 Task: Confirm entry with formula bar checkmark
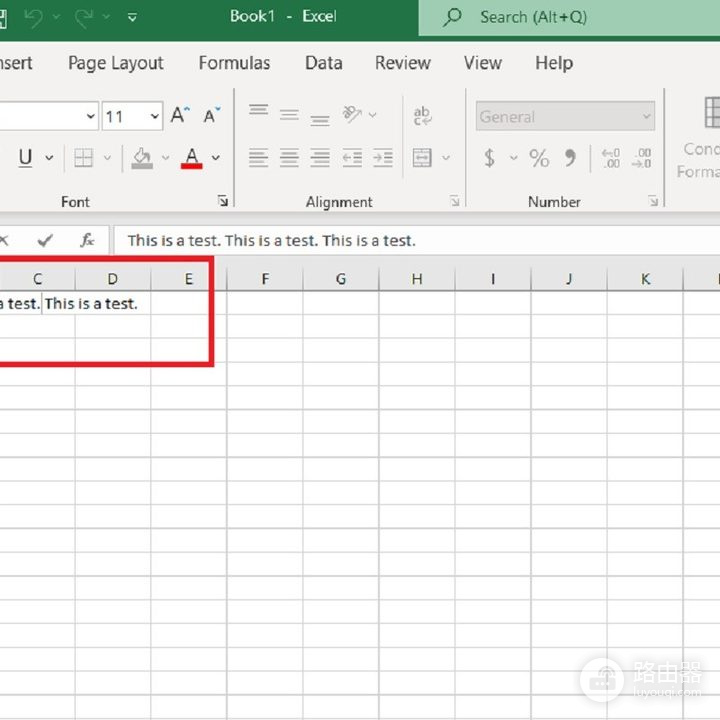click(x=45, y=240)
